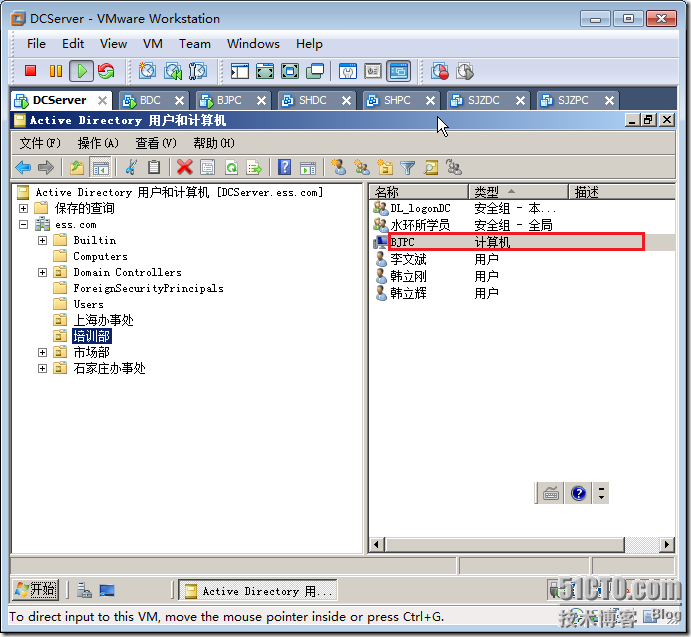691x637 pixels.
Task: Click the Revert to snapshot icon
Action: coord(173,71)
